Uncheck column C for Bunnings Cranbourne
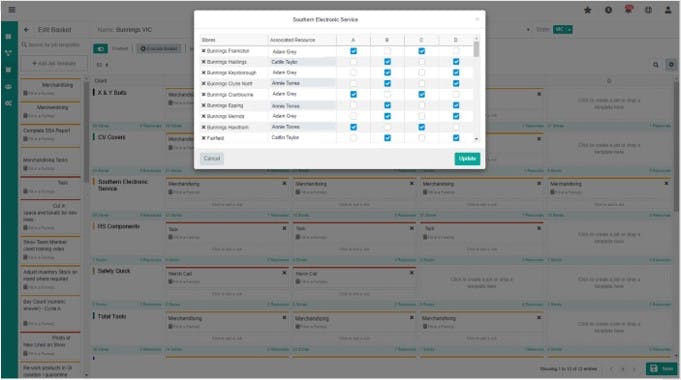This screenshot has width=681, height=380. click(x=422, y=94)
